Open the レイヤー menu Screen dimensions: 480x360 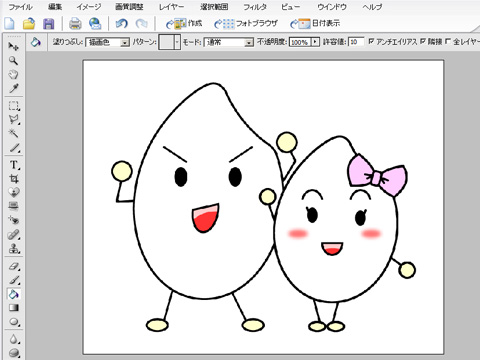[x=171, y=7]
